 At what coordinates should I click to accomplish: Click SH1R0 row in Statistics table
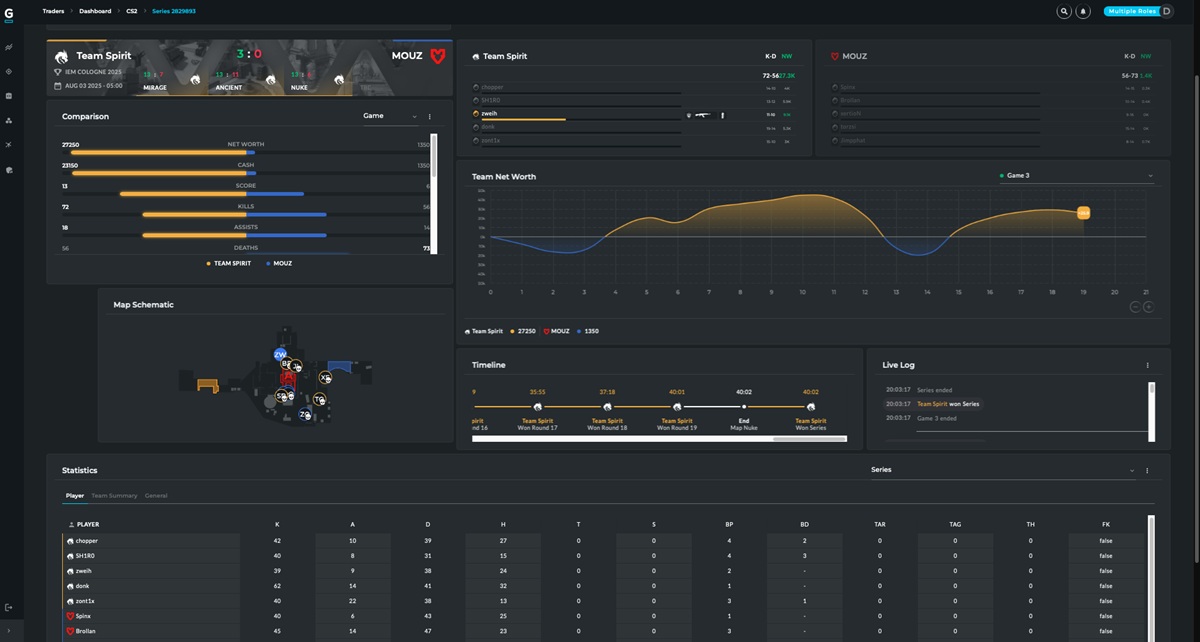point(604,555)
